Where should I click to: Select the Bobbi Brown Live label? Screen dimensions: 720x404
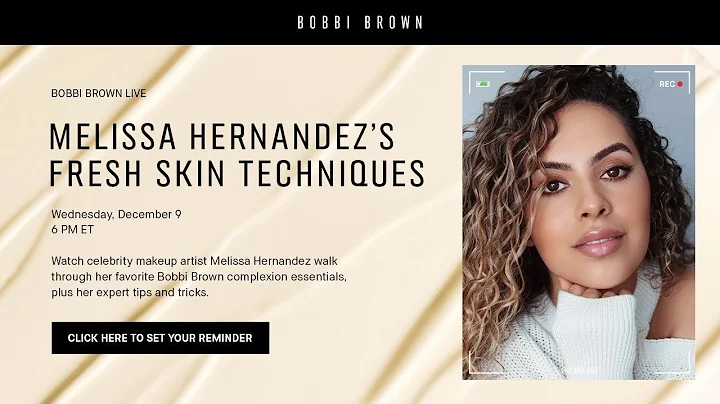point(99,93)
